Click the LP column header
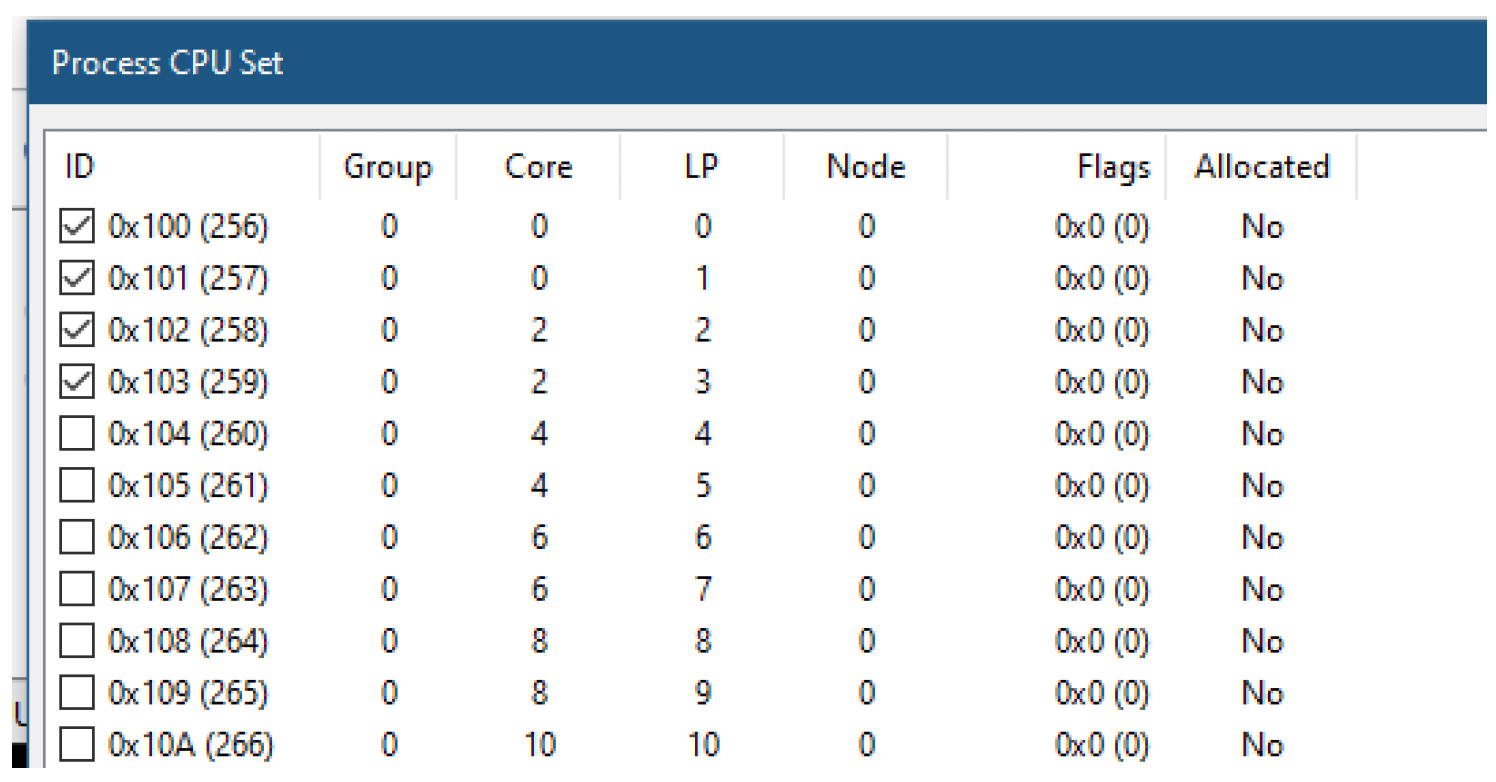Screen dimensions: 1496x782 [x=702, y=166]
